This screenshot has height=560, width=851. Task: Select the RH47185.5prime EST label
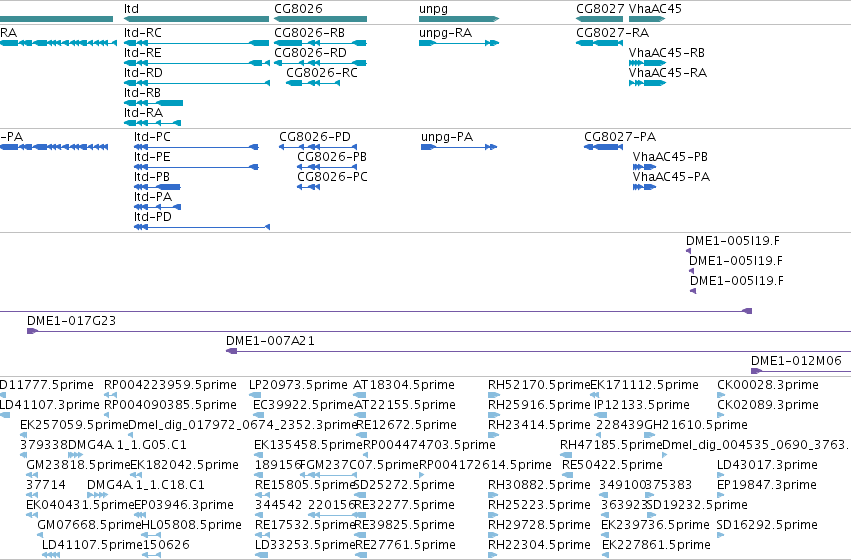click(611, 446)
